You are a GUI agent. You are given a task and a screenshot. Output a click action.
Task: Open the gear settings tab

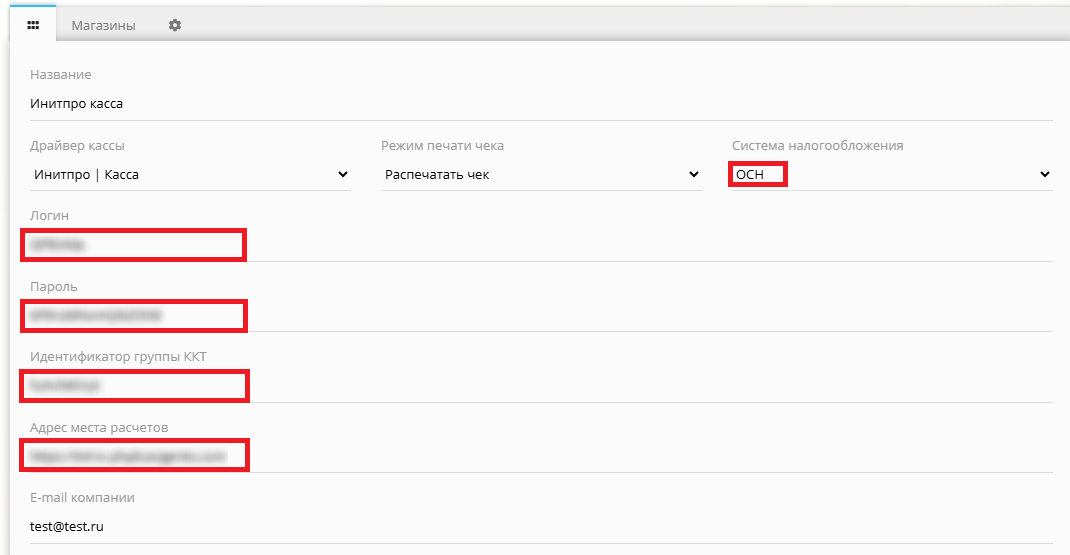(x=175, y=25)
